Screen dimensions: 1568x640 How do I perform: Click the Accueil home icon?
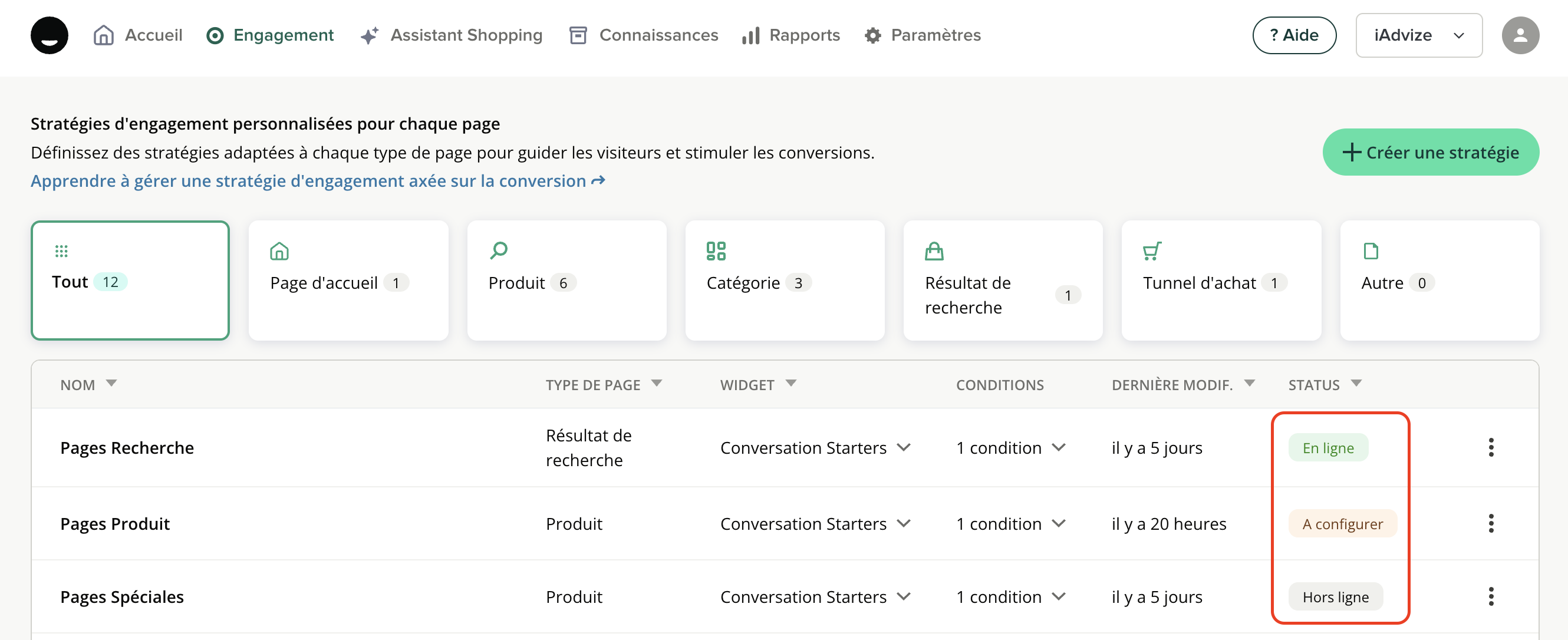point(104,35)
